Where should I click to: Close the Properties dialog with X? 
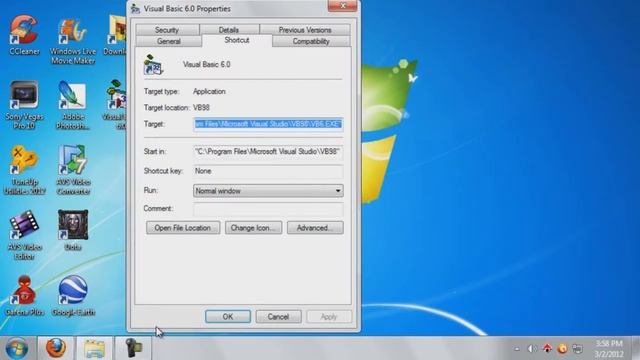pyautogui.click(x=342, y=6)
